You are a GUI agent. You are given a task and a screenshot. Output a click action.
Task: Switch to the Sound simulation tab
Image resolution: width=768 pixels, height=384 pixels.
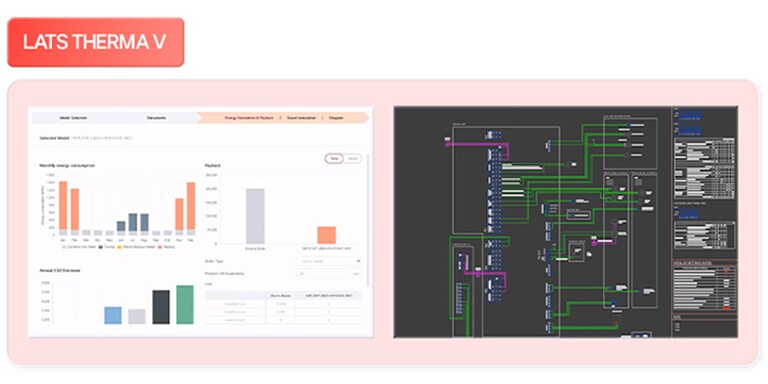pos(301,118)
